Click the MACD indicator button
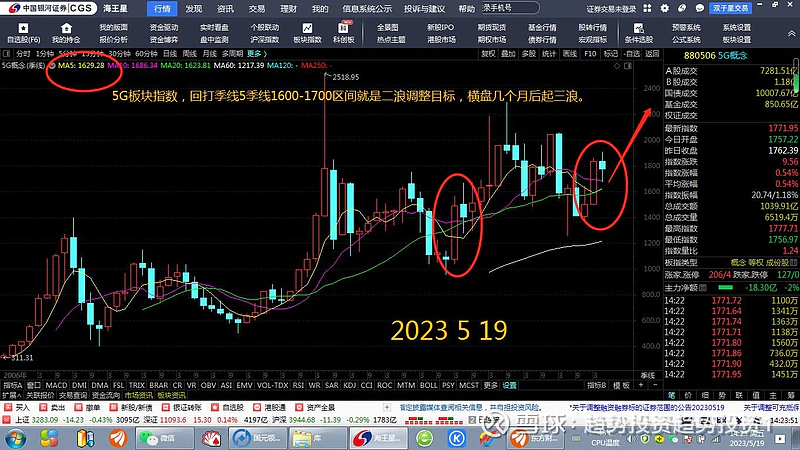The height and width of the screenshot is (450, 800). coord(56,385)
